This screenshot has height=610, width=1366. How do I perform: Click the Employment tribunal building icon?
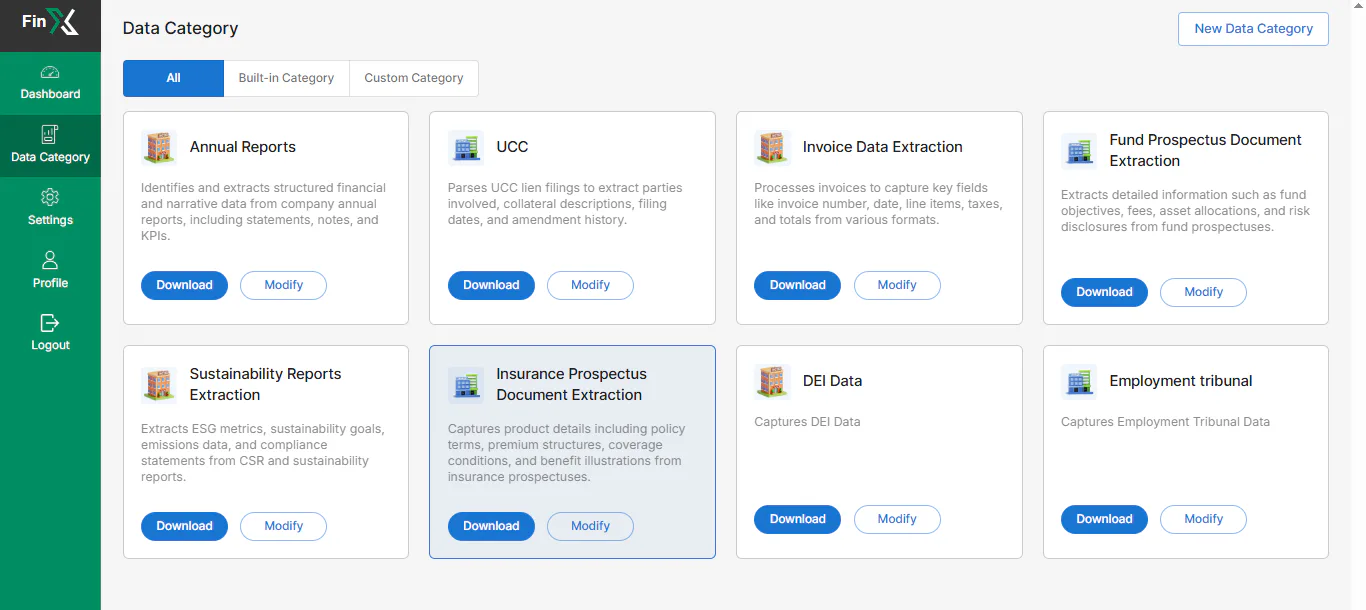1079,381
